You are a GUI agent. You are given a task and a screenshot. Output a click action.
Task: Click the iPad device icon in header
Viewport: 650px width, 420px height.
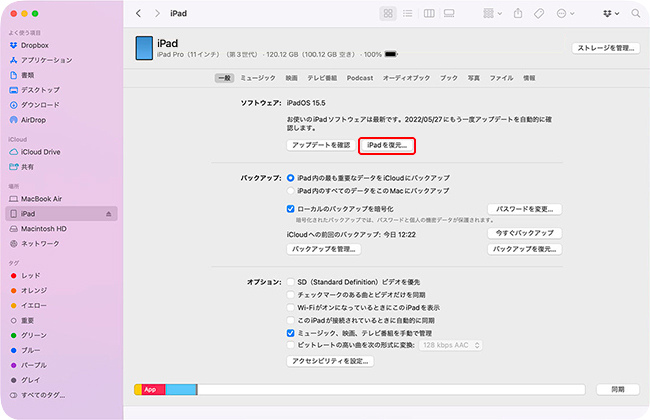point(144,48)
